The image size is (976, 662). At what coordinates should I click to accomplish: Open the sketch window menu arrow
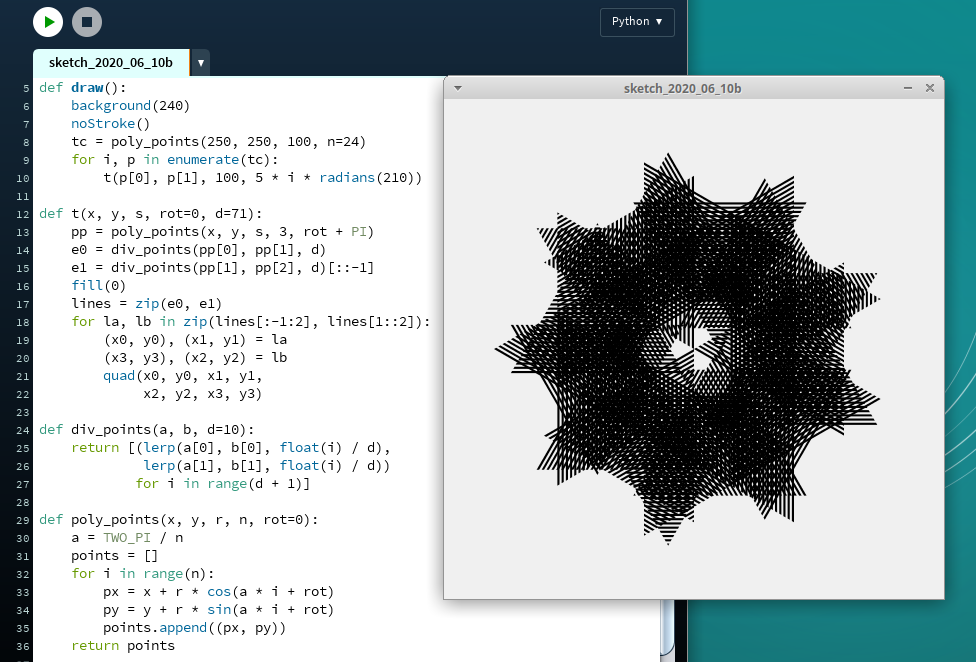(x=458, y=88)
